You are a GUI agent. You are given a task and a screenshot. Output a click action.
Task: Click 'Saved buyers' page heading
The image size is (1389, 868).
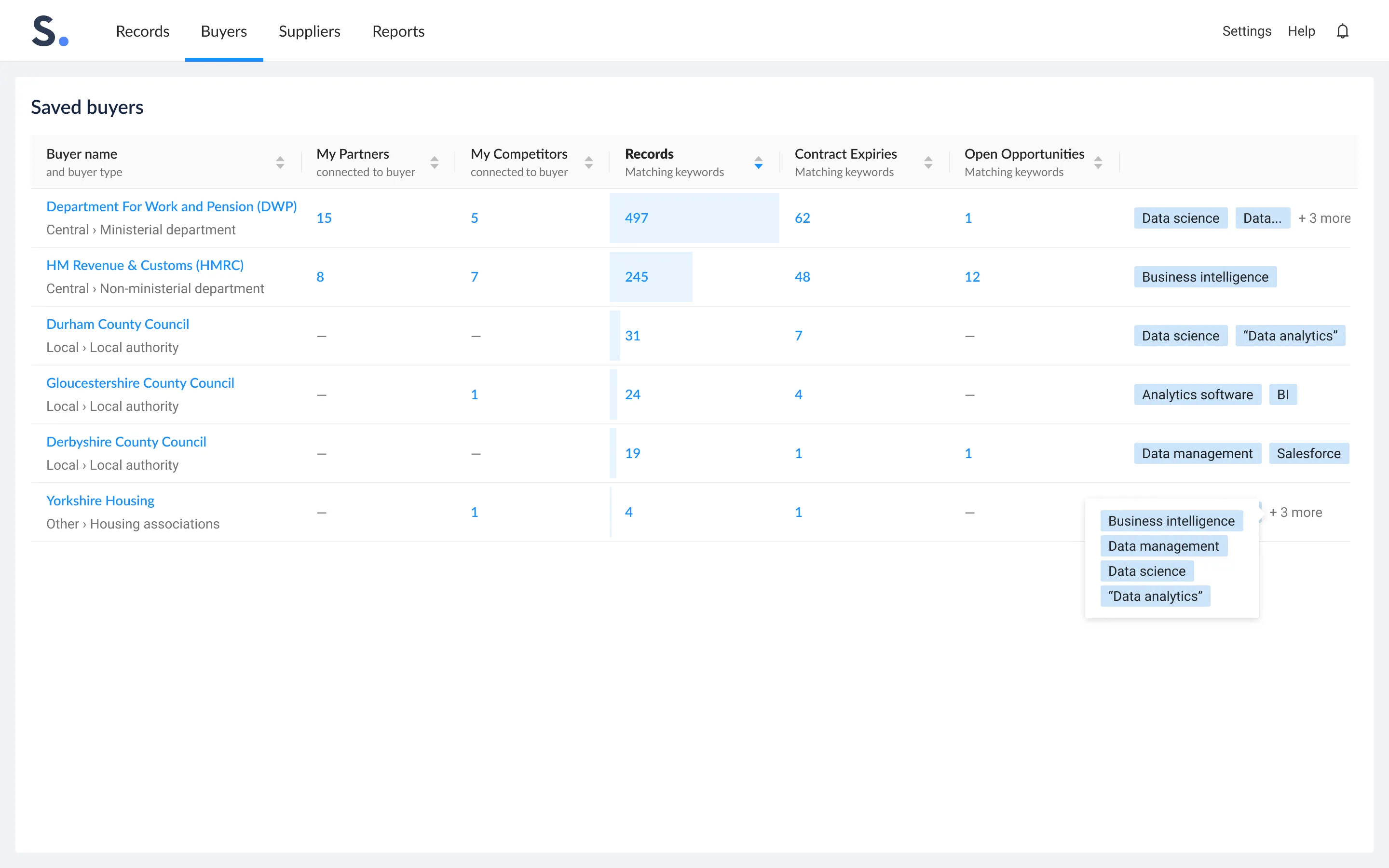click(87, 108)
